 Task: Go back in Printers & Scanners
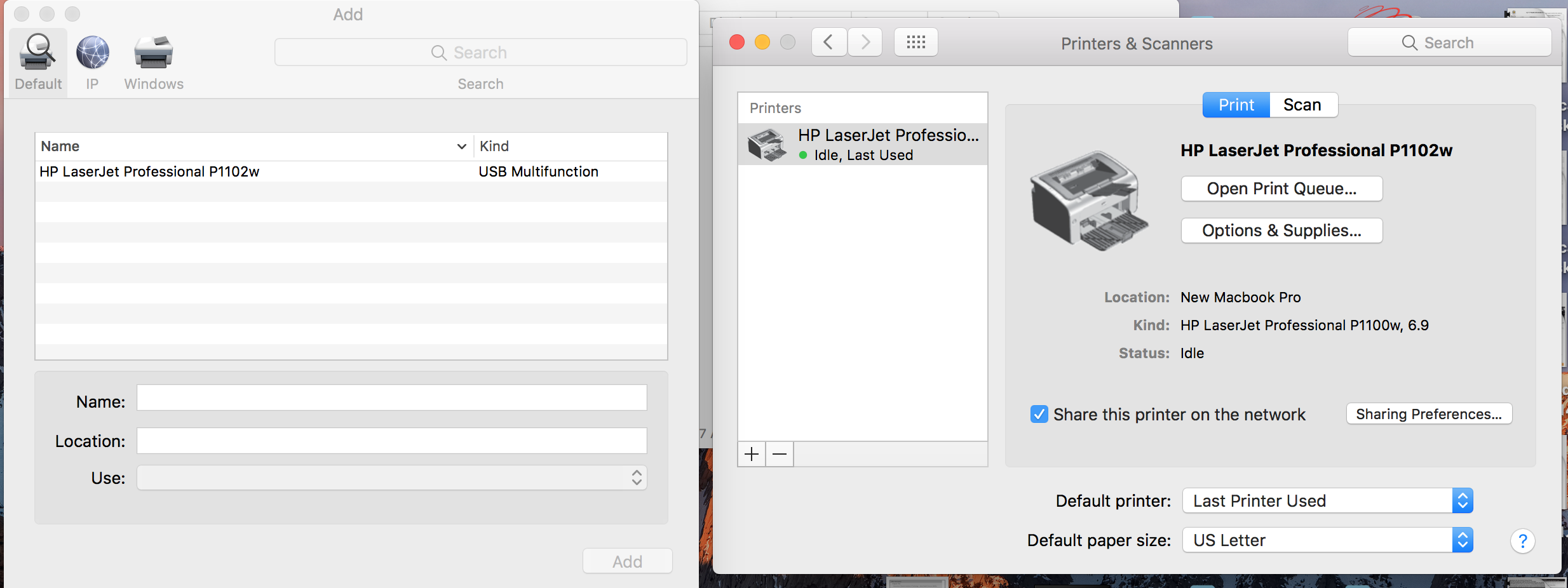(x=828, y=43)
